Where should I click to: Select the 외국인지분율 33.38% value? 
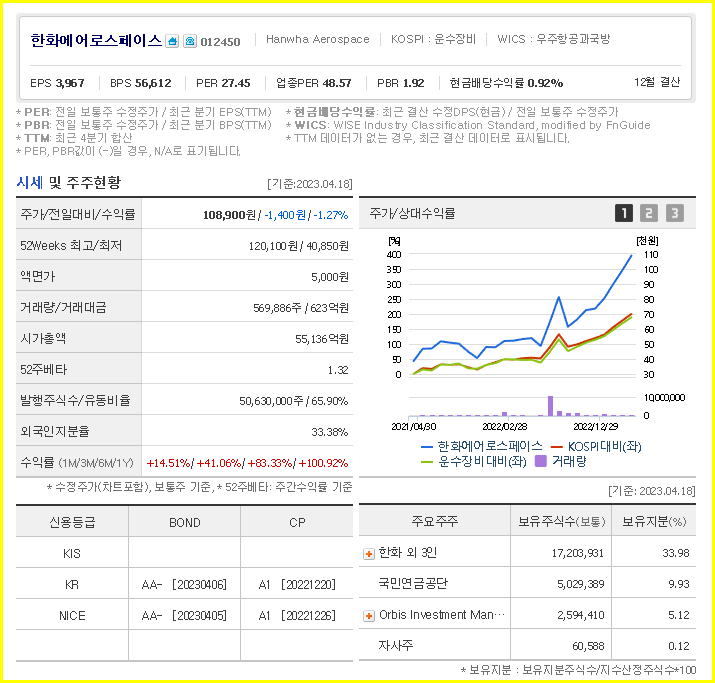coord(330,432)
